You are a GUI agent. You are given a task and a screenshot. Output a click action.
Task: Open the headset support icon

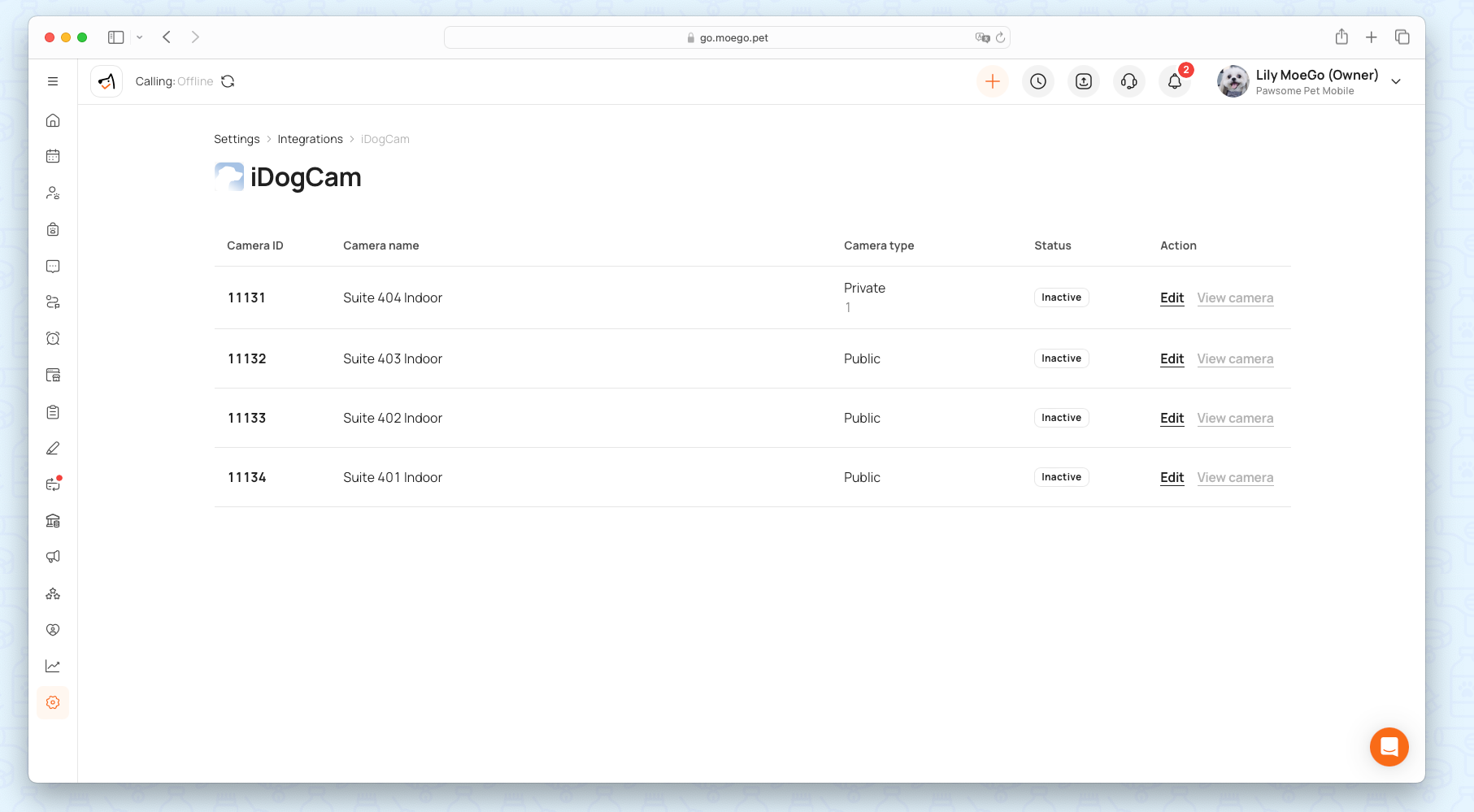click(x=1129, y=81)
